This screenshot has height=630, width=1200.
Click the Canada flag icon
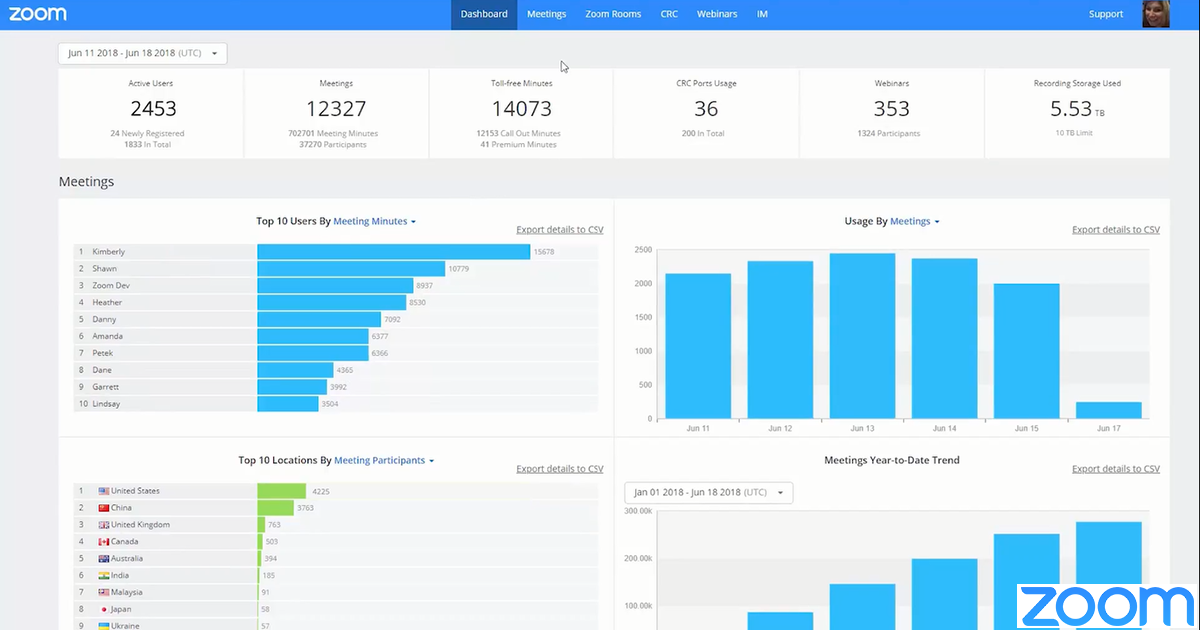coord(103,542)
